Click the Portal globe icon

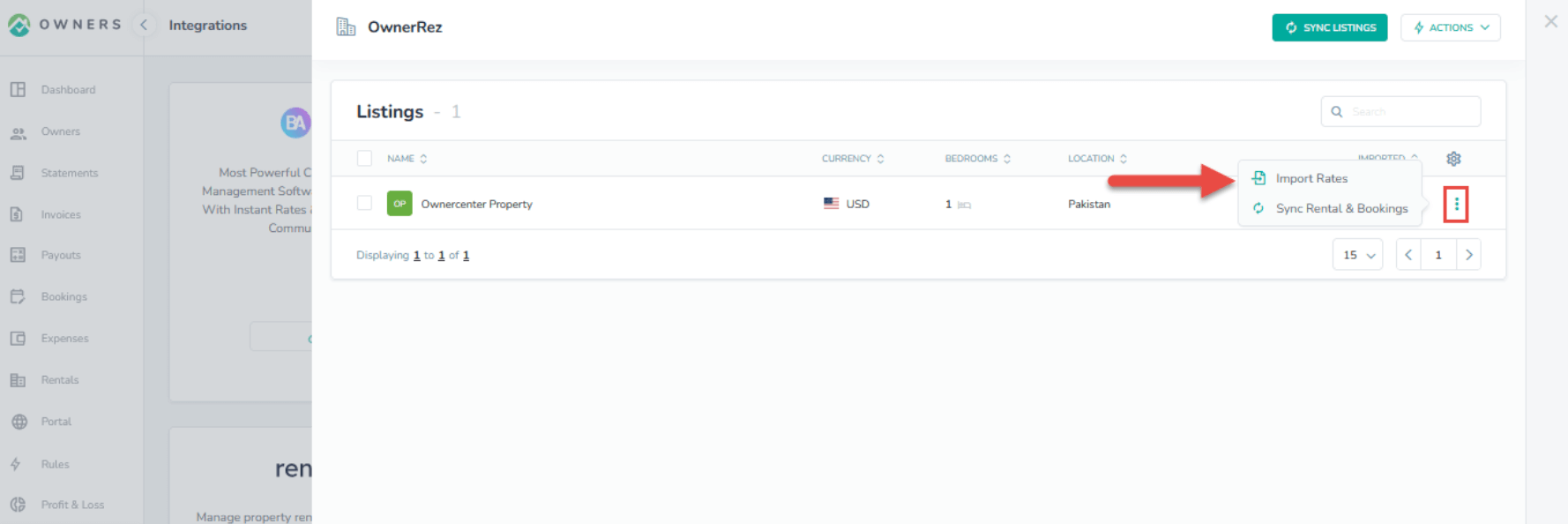click(x=19, y=422)
